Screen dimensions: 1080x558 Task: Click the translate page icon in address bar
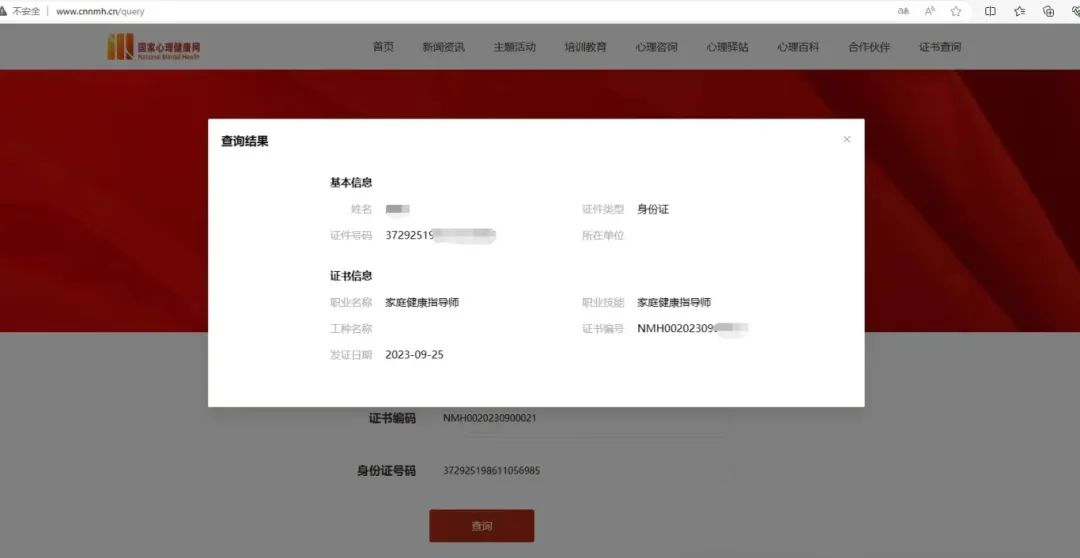904,11
